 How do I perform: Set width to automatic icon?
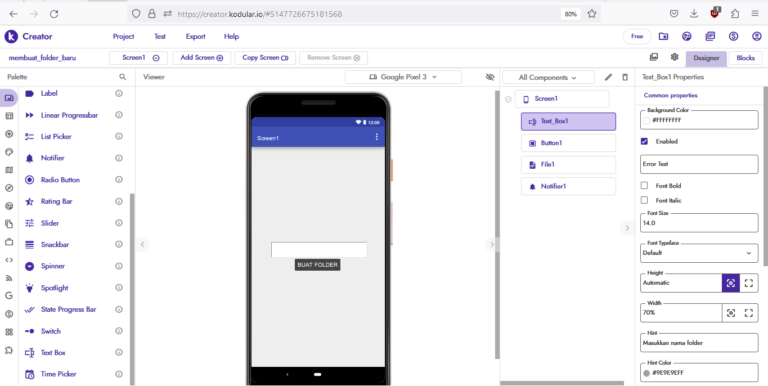(731, 313)
